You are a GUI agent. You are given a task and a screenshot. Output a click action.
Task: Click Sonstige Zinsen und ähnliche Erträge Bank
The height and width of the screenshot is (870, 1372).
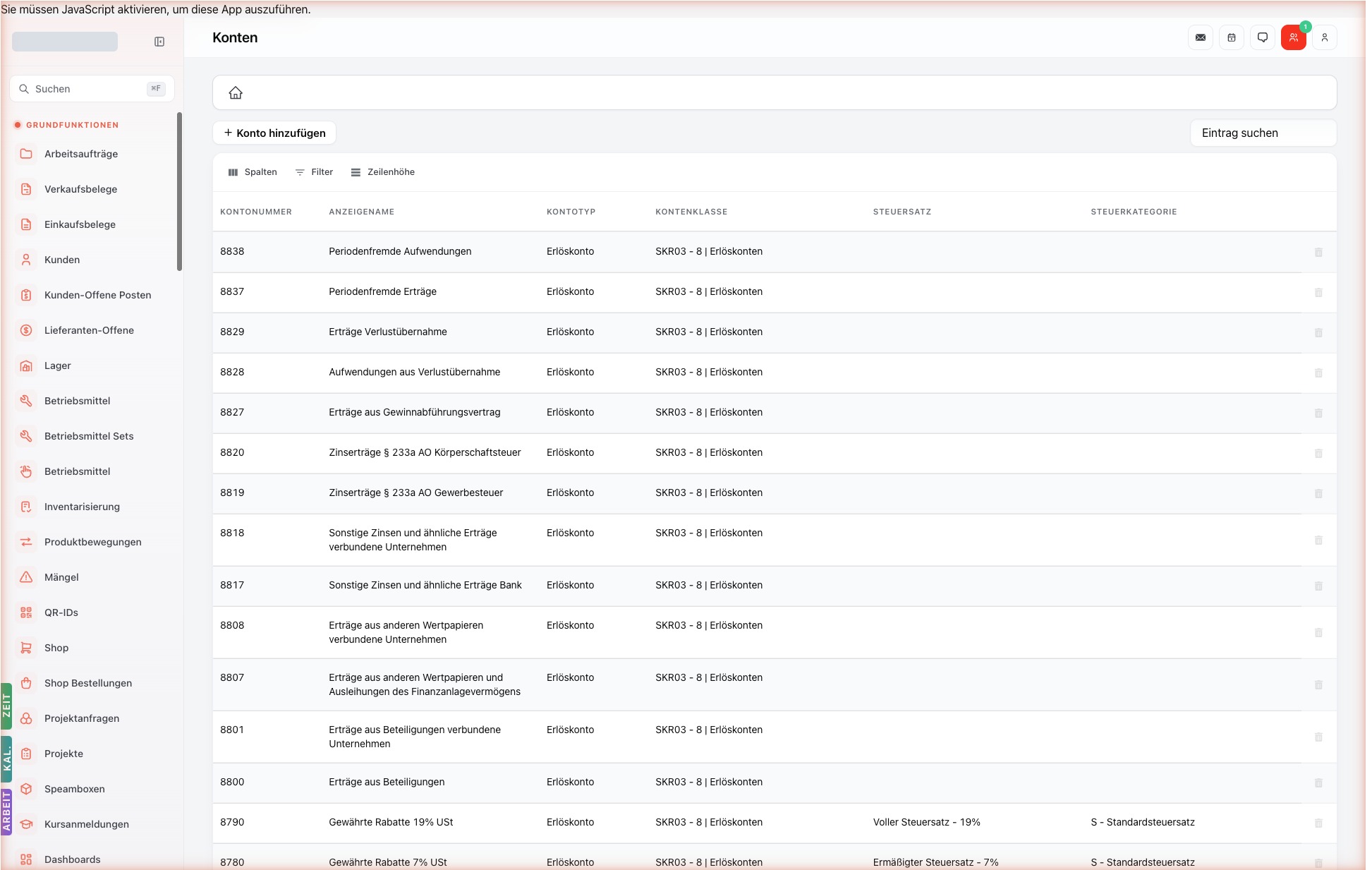[425, 585]
